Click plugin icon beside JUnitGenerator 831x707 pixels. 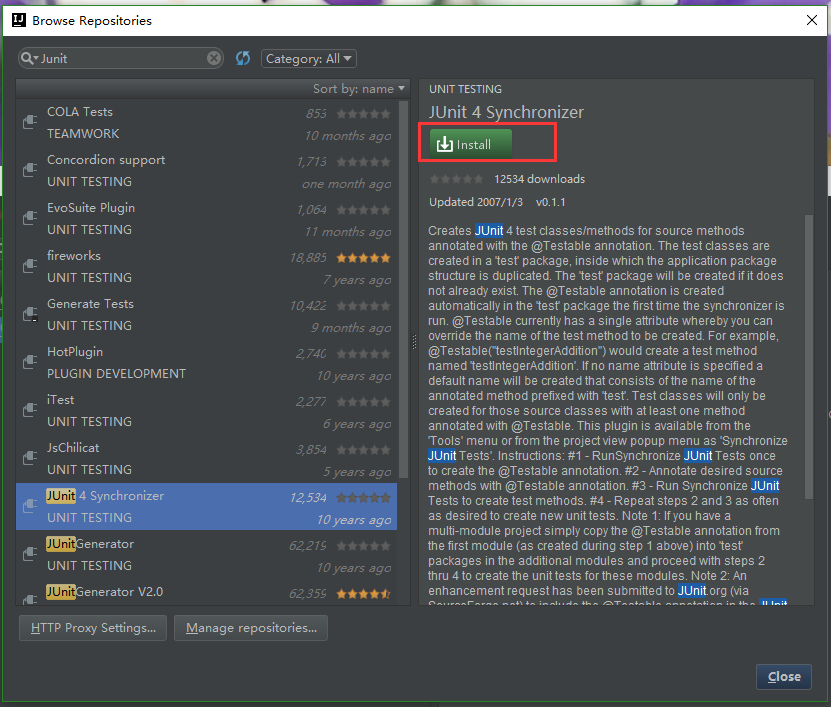[x=30, y=554]
